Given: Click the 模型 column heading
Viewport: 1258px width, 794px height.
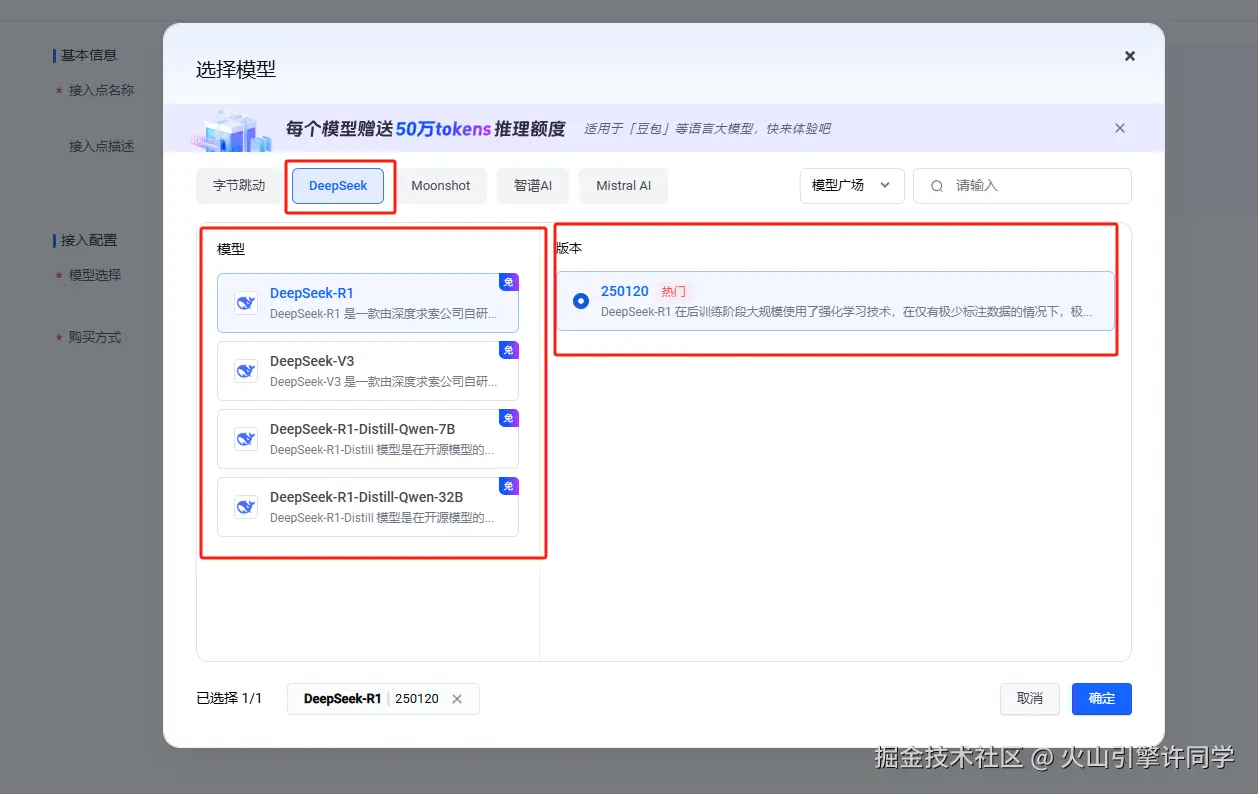Looking at the screenshot, I should (231, 249).
